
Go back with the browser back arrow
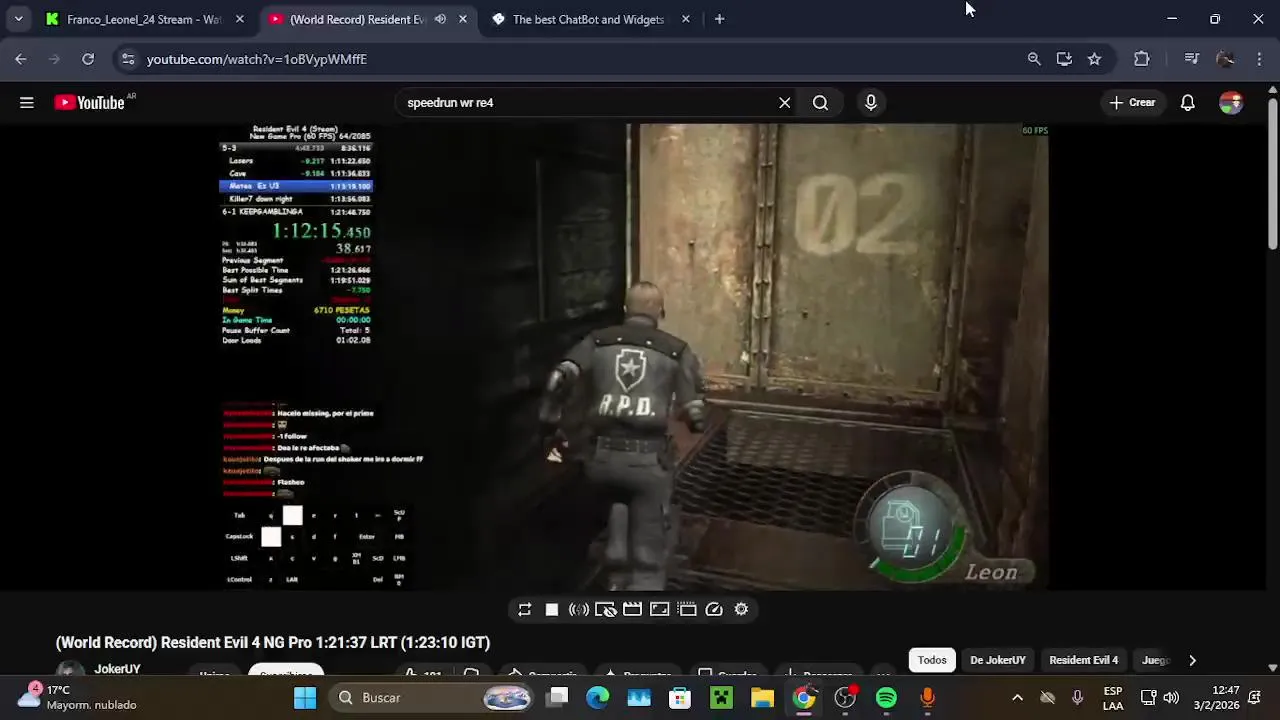click(x=21, y=59)
